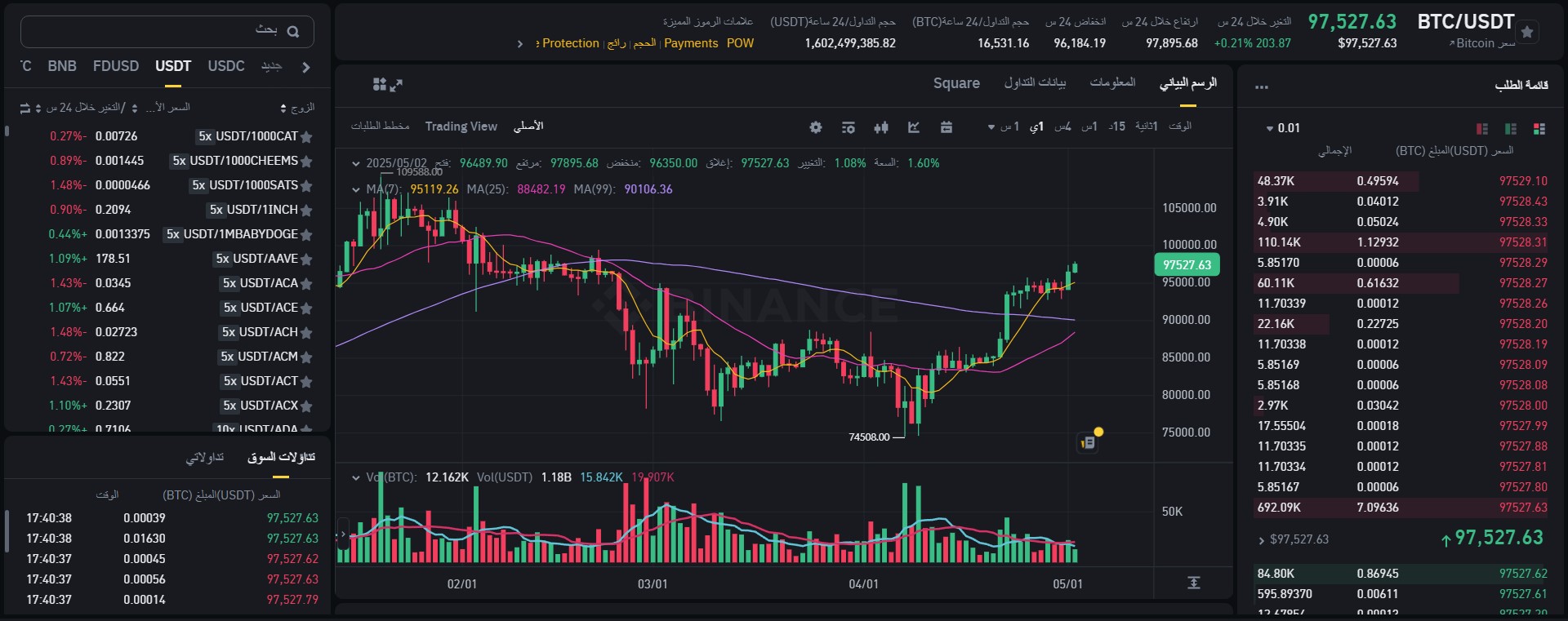Select the 97527.62 bid order row

pos(1401,574)
